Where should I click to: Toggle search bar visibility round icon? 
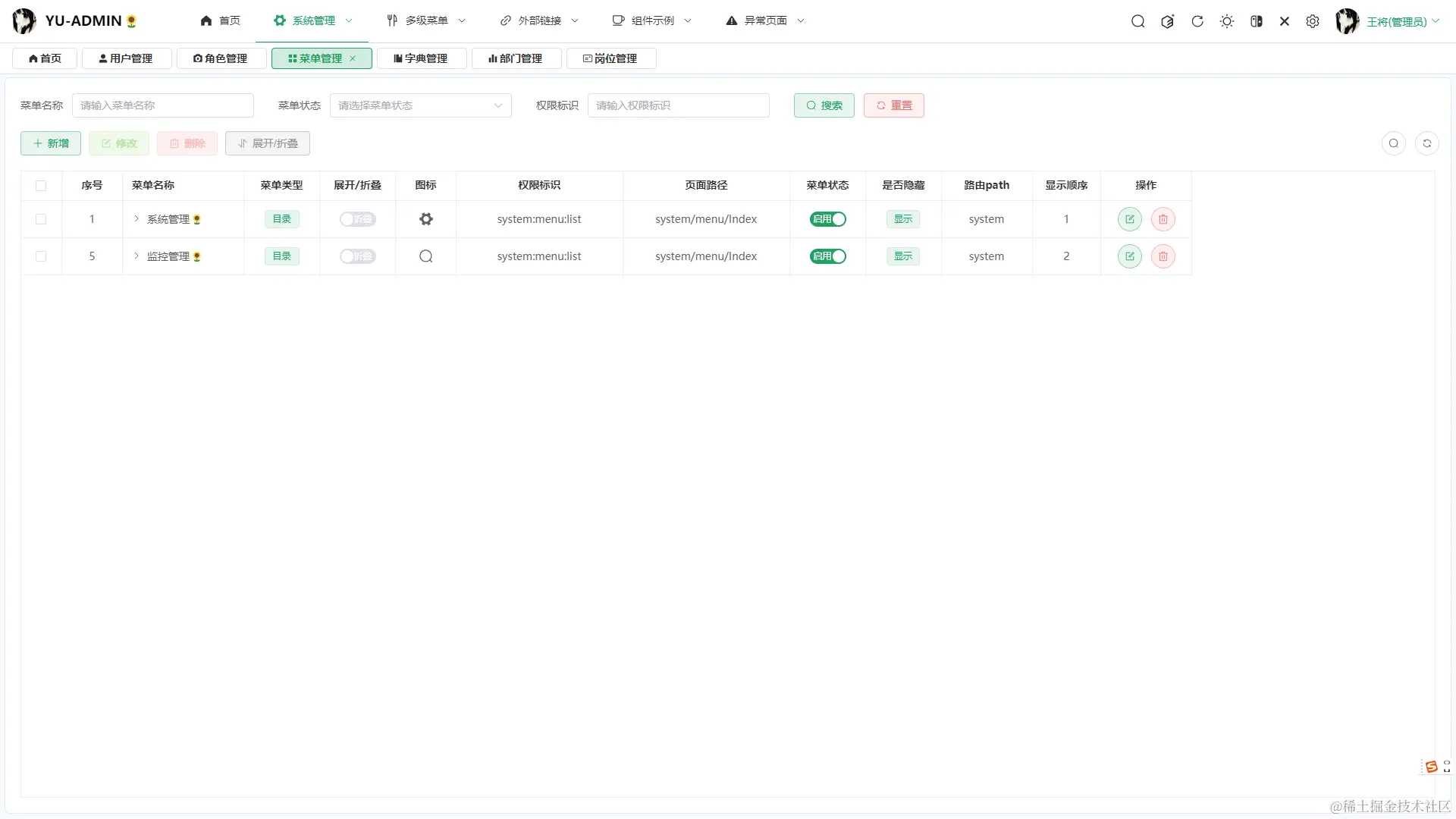tap(1393, 143)
